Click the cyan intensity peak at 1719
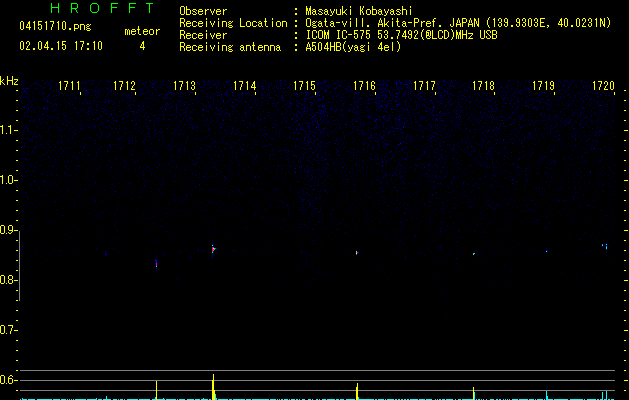The image size is (629, 400). tap(546, 395)
